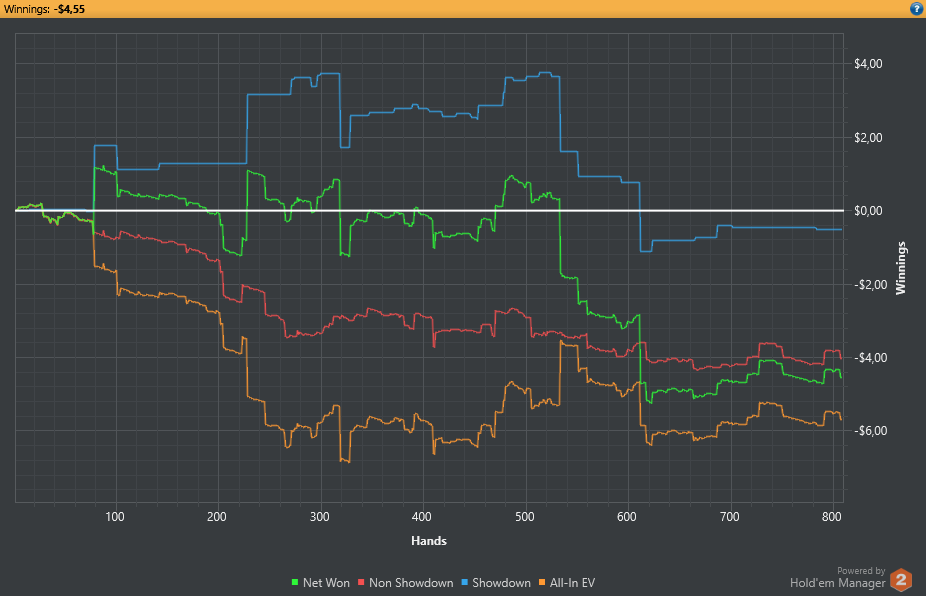Click the "Hold'em Manager" brand text

[837, 583]
